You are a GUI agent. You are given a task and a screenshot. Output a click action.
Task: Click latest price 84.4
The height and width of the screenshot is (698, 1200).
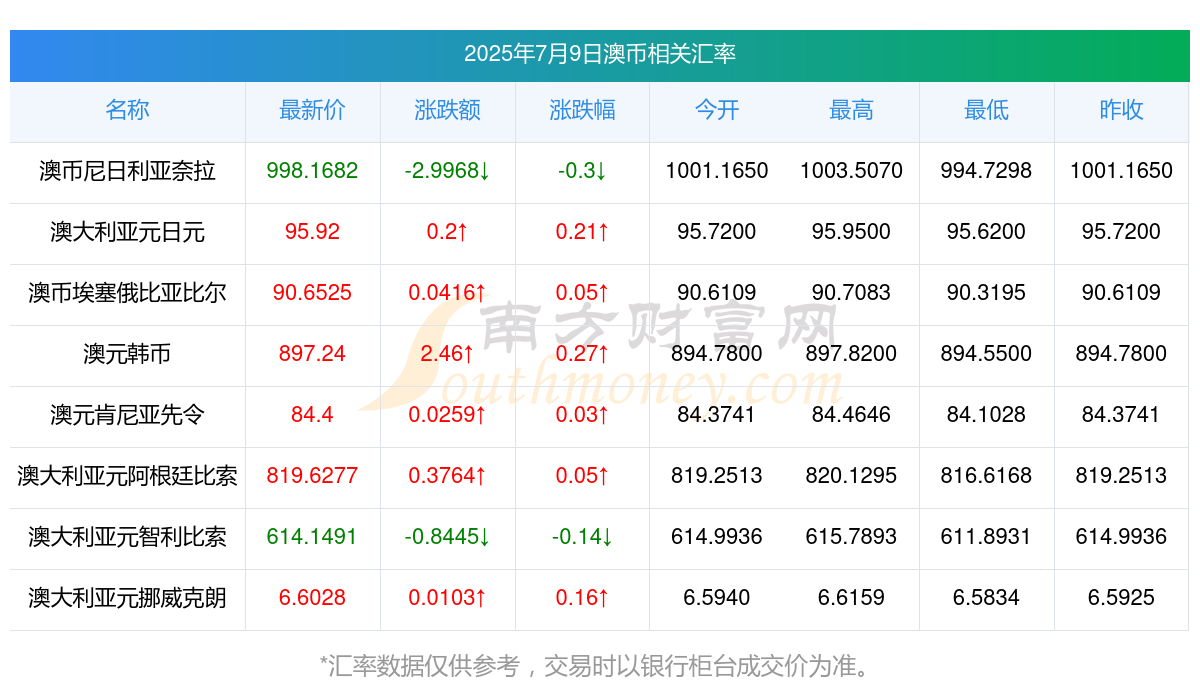coord(312,415)
